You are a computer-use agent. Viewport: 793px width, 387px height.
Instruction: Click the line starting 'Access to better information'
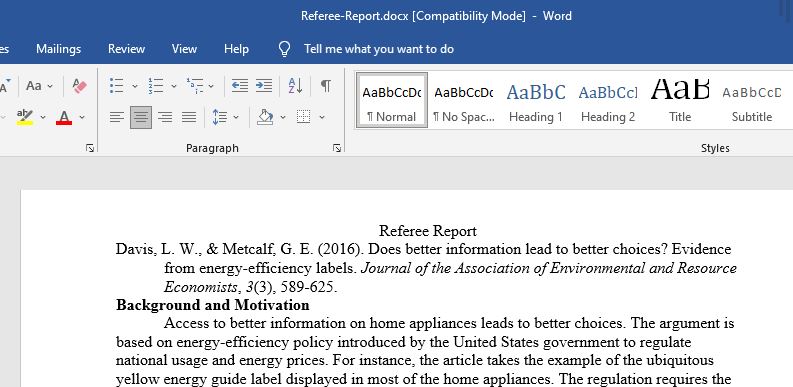tap(449, 323)
